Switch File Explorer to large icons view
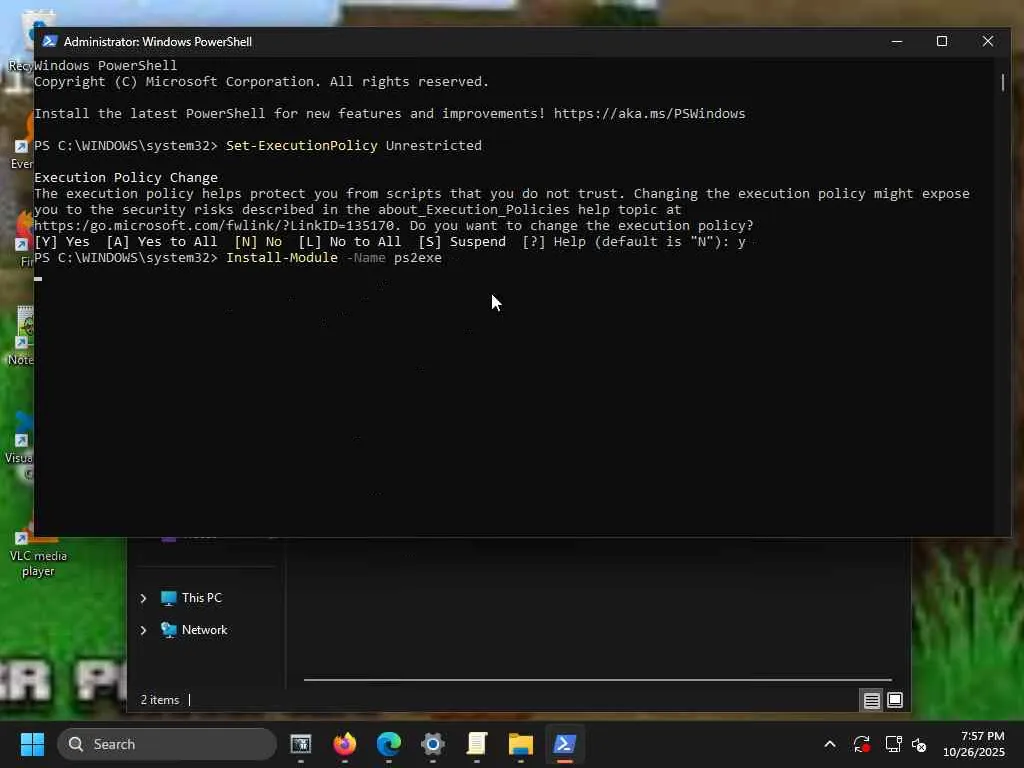 (x=895, y=700)
